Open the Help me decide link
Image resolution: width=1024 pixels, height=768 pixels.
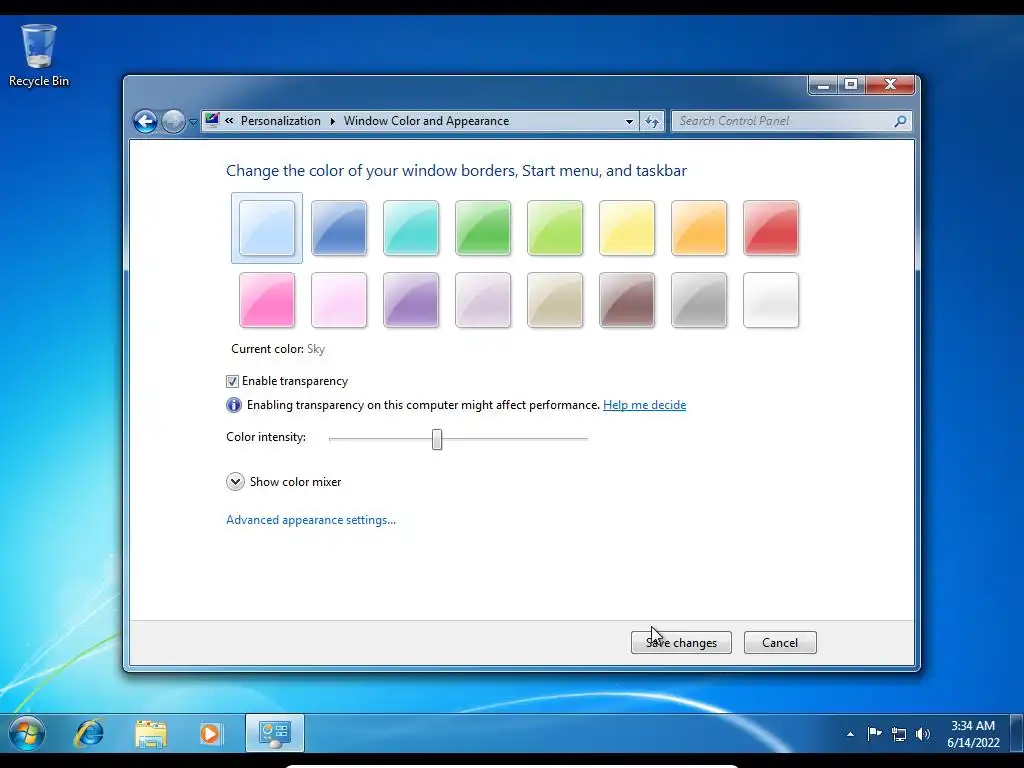[x=644, y=405]
